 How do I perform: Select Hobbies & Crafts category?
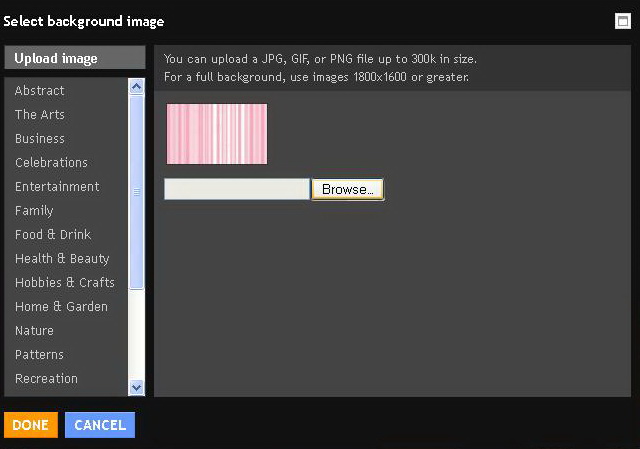pyautogui.click(x=65, y=282)
